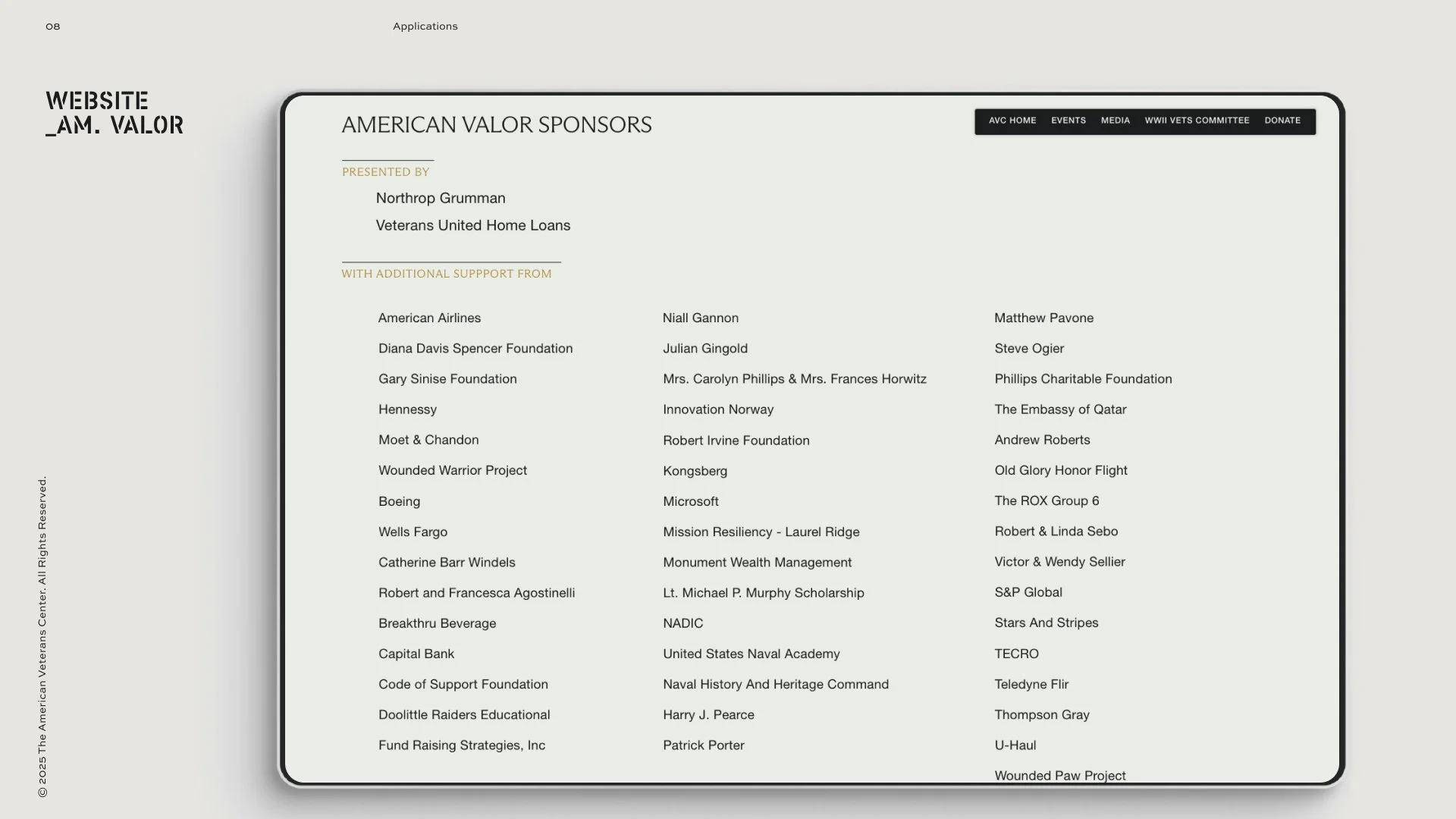Click Julian Gingold

[x=705, y=349]
